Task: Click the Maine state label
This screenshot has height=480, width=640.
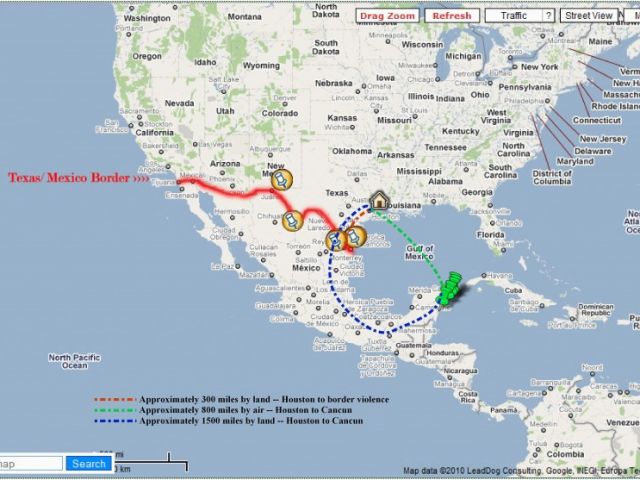Action: [600, 42]
